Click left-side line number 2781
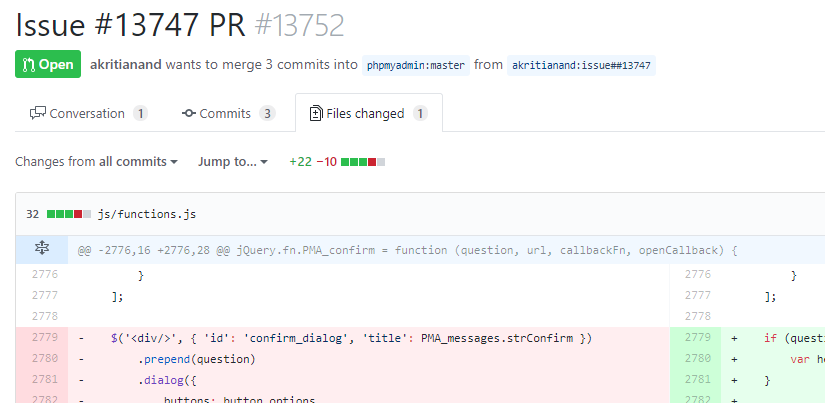 coord(45,379)
